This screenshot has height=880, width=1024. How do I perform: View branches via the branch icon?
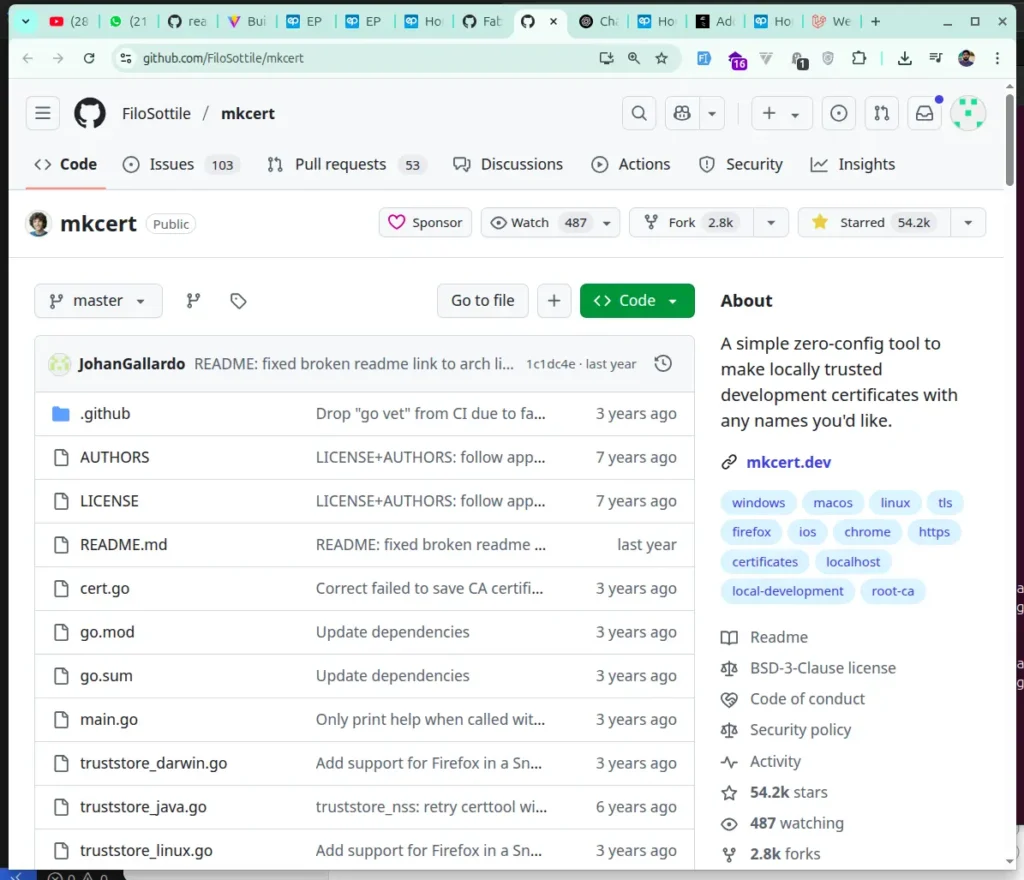pos(193,301)
